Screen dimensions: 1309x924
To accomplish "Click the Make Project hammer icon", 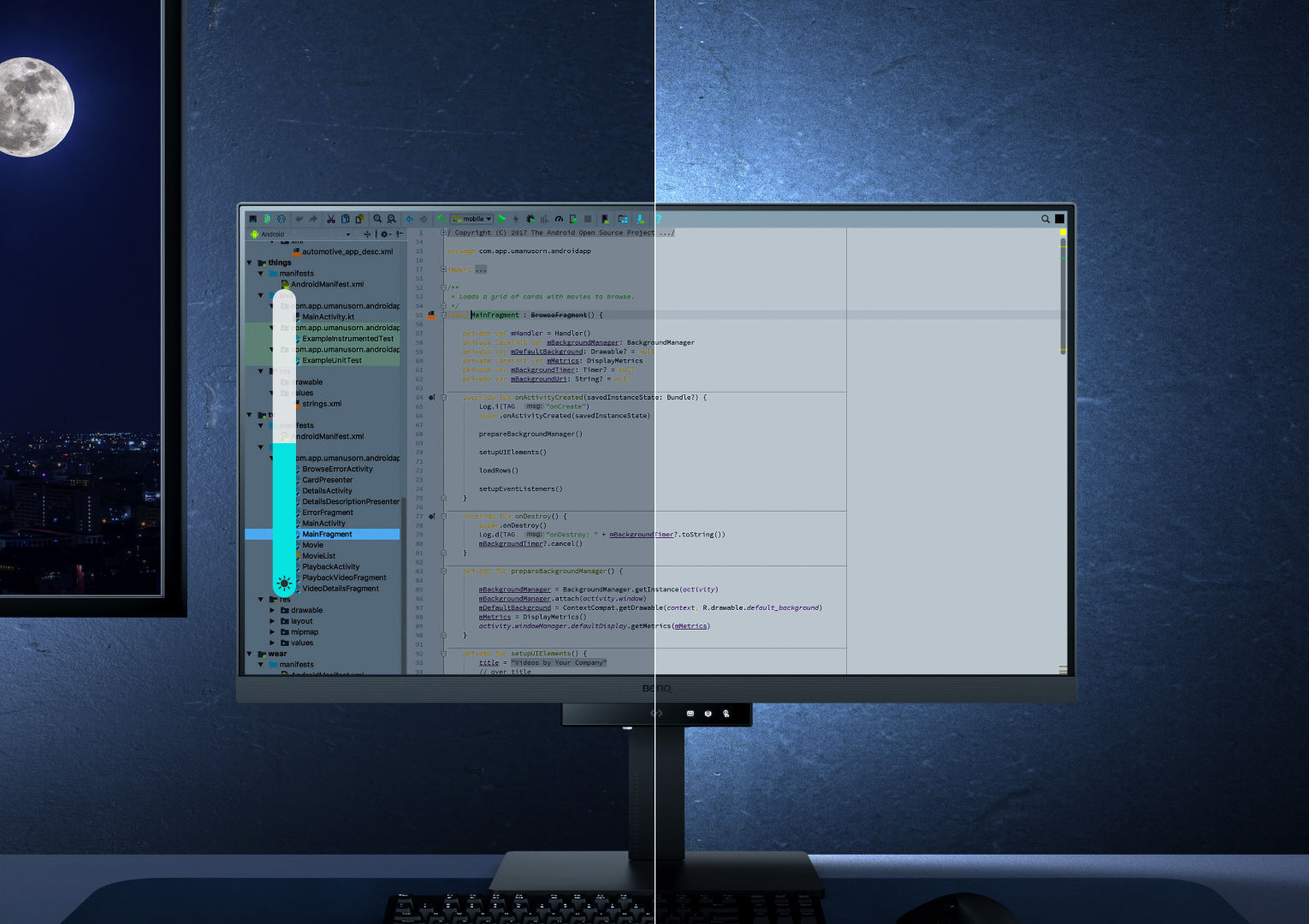I will (441, 219).
